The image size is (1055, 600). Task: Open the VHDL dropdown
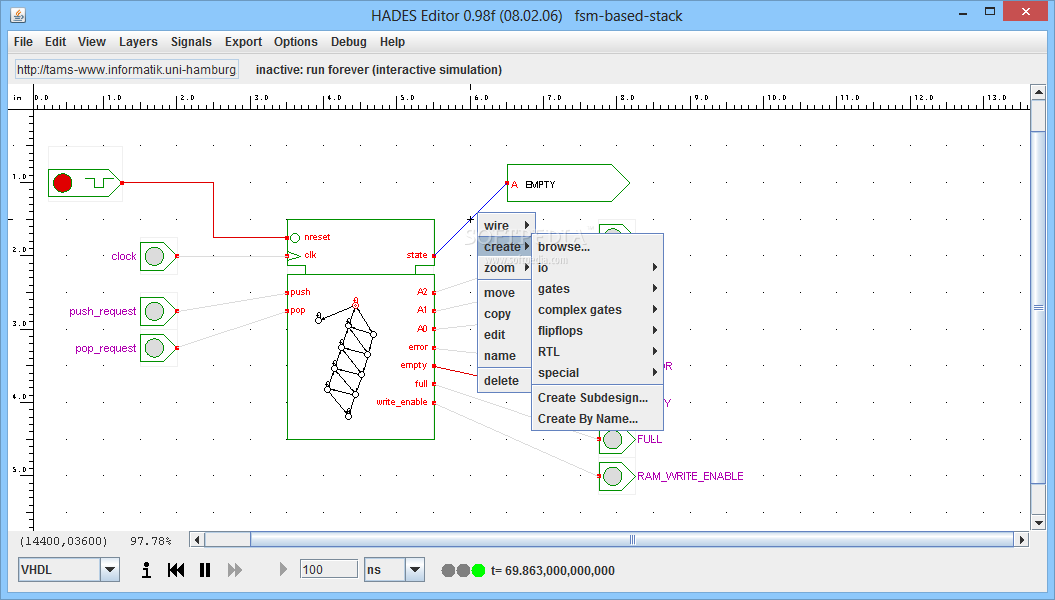tap(110, 570)
